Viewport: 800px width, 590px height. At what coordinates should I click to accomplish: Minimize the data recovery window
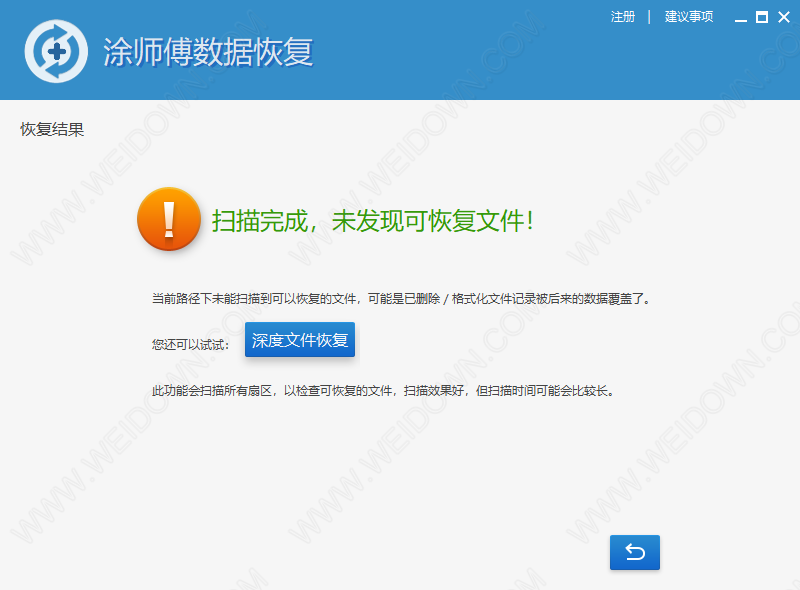(x=740, y=17)
